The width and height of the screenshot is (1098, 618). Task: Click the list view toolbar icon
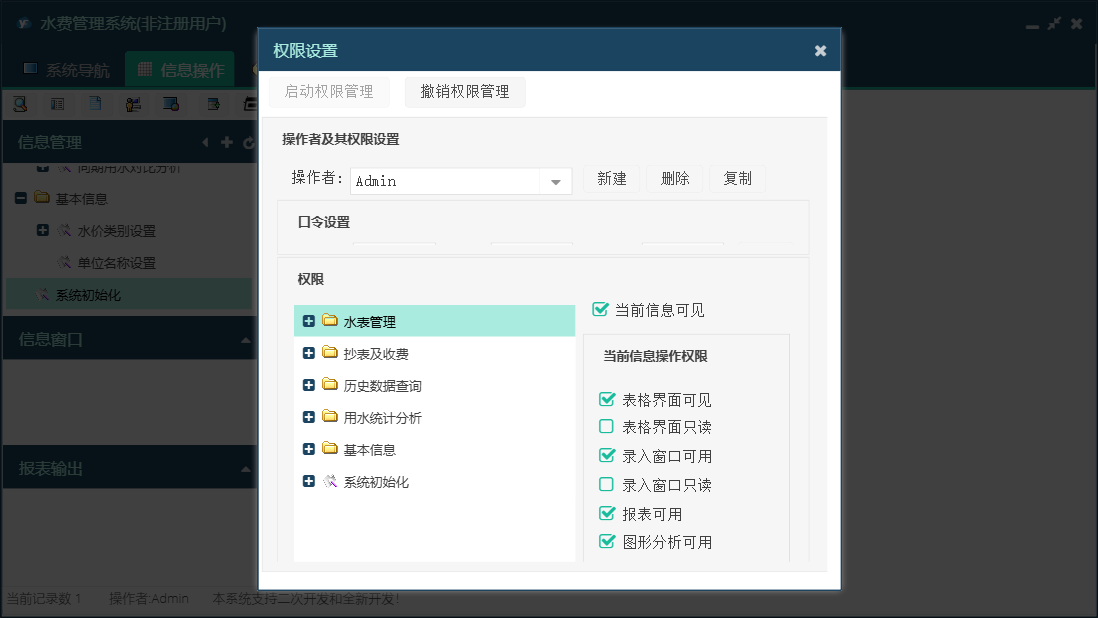(58, 104)
